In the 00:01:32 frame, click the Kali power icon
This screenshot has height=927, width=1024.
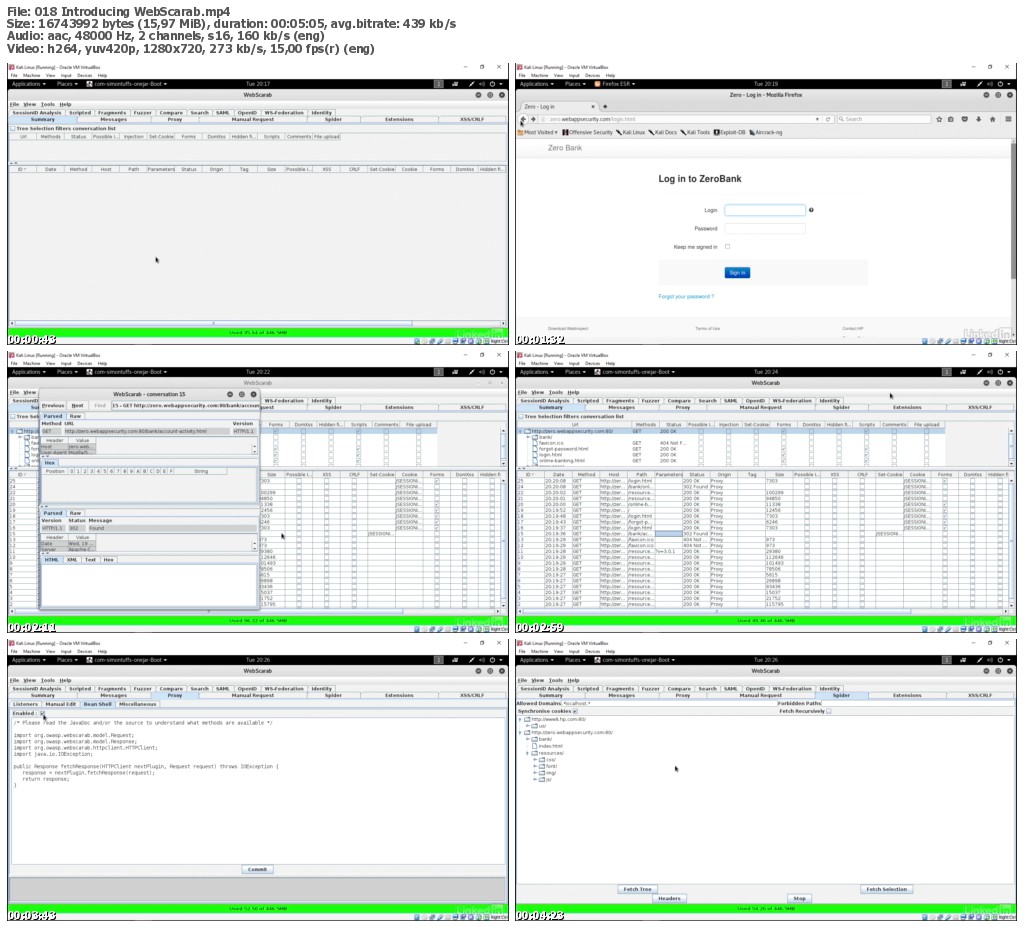[x=1001, y=84]
